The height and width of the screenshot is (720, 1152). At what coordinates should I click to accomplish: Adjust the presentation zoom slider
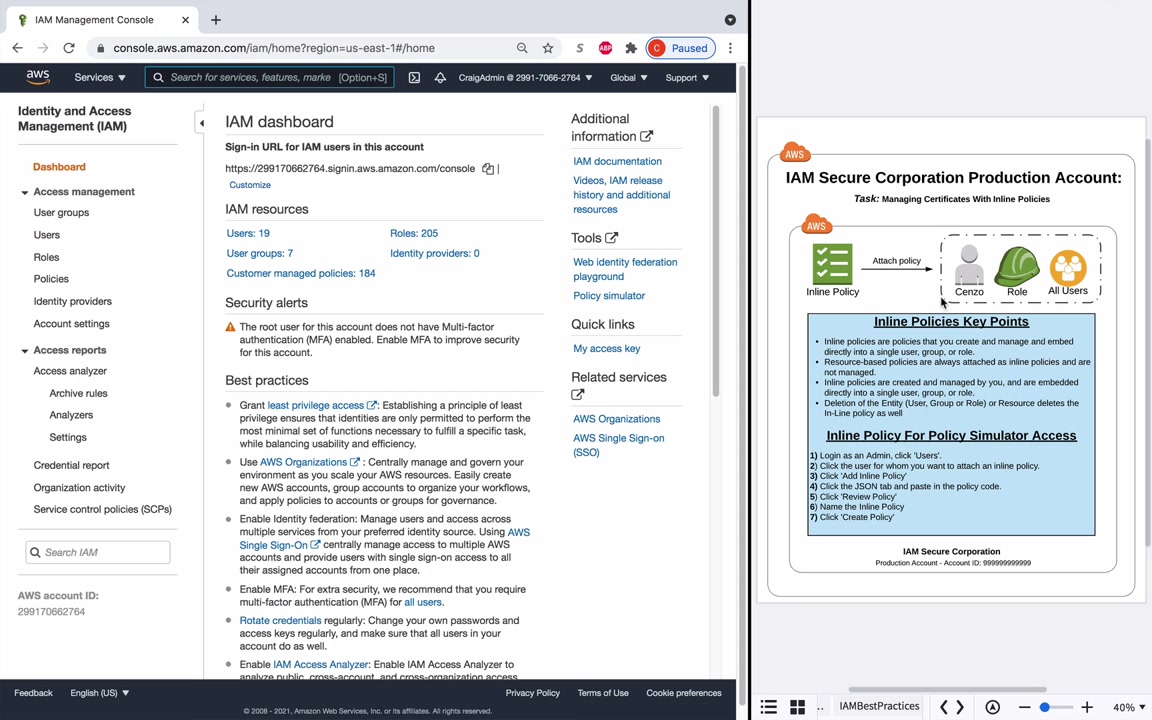coord(1056,708)
